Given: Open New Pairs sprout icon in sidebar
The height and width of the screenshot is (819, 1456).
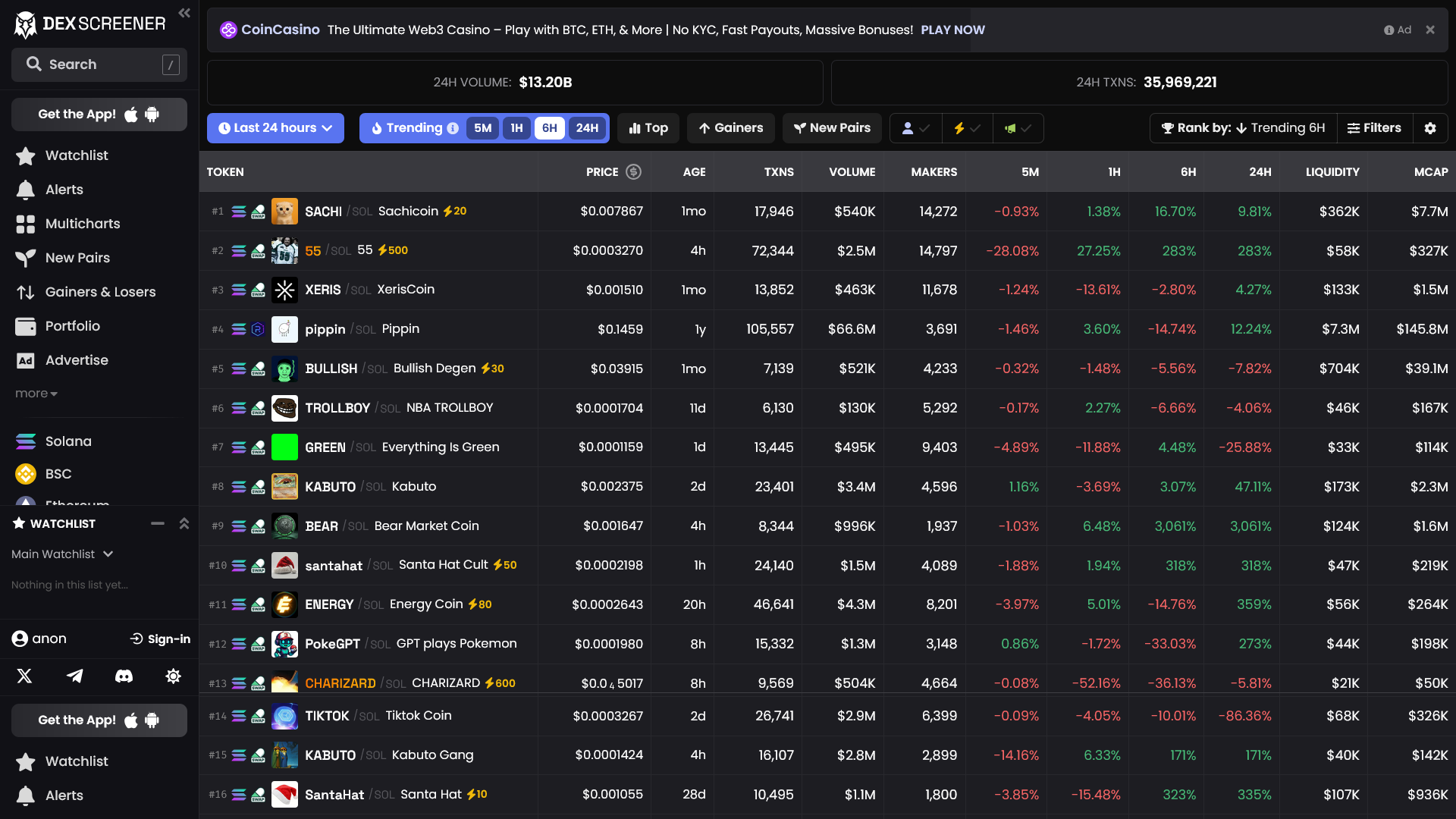Looking at the screenshot, I should (x=26, y=258).
